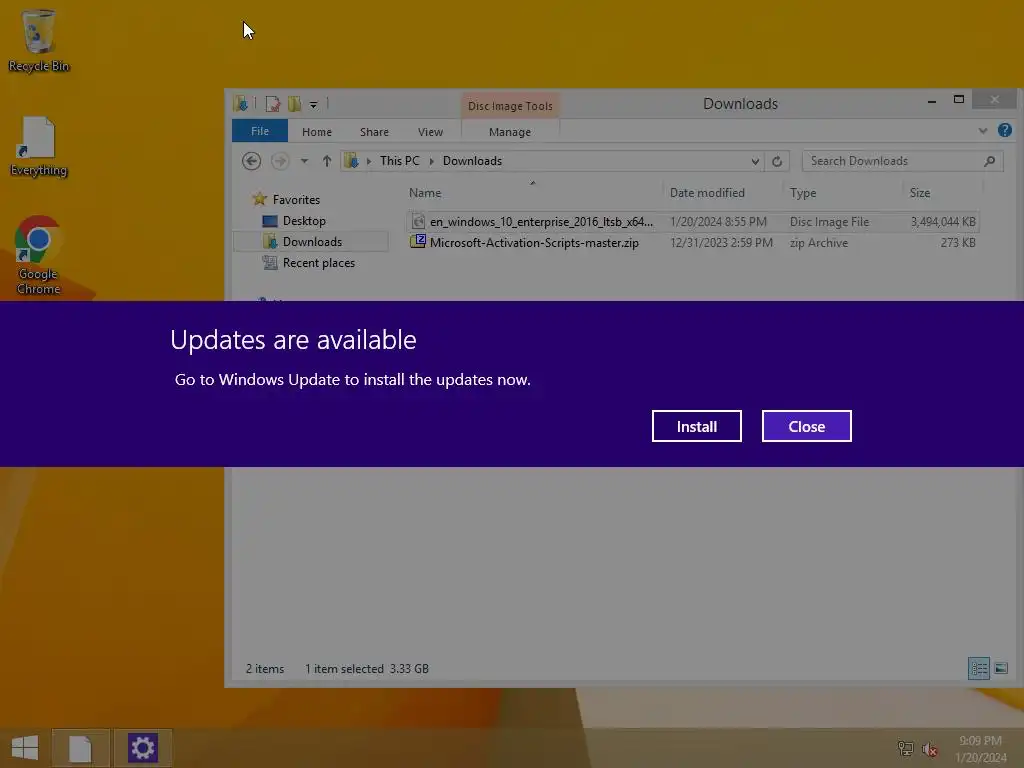Select Downloads in navigation pane
The image size is (1024, 768).
pos(312,242)
